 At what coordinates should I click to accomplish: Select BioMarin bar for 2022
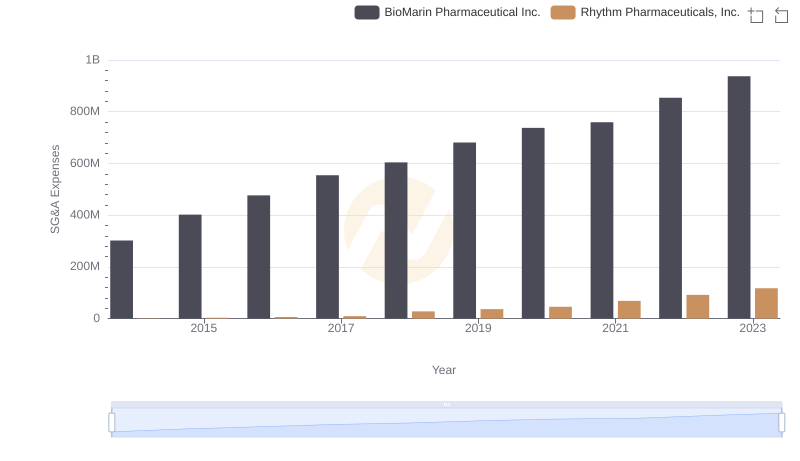pyautogui.click(x=670, y=208)
